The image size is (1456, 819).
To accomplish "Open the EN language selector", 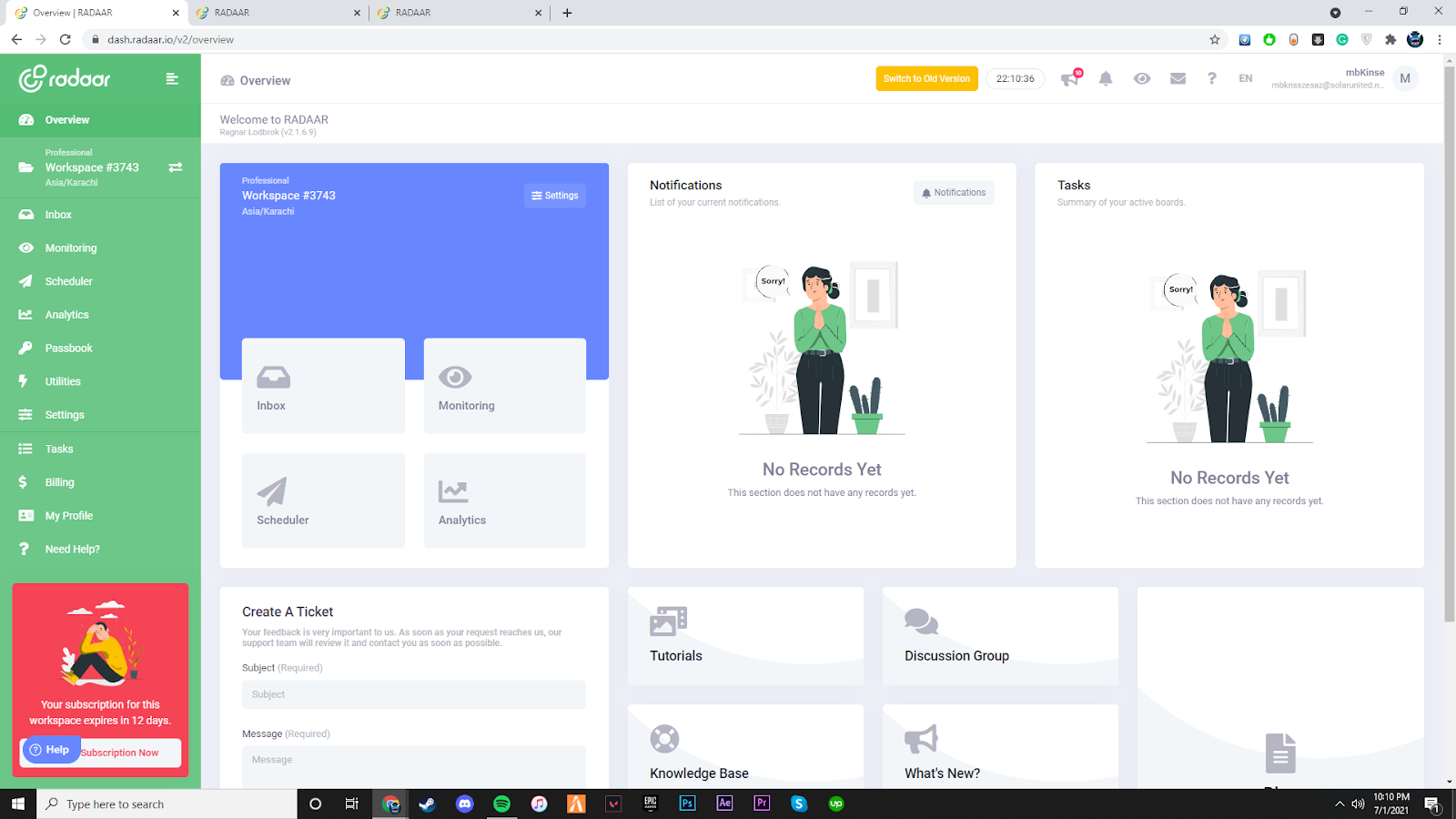I will click(x=1246, y=78).
